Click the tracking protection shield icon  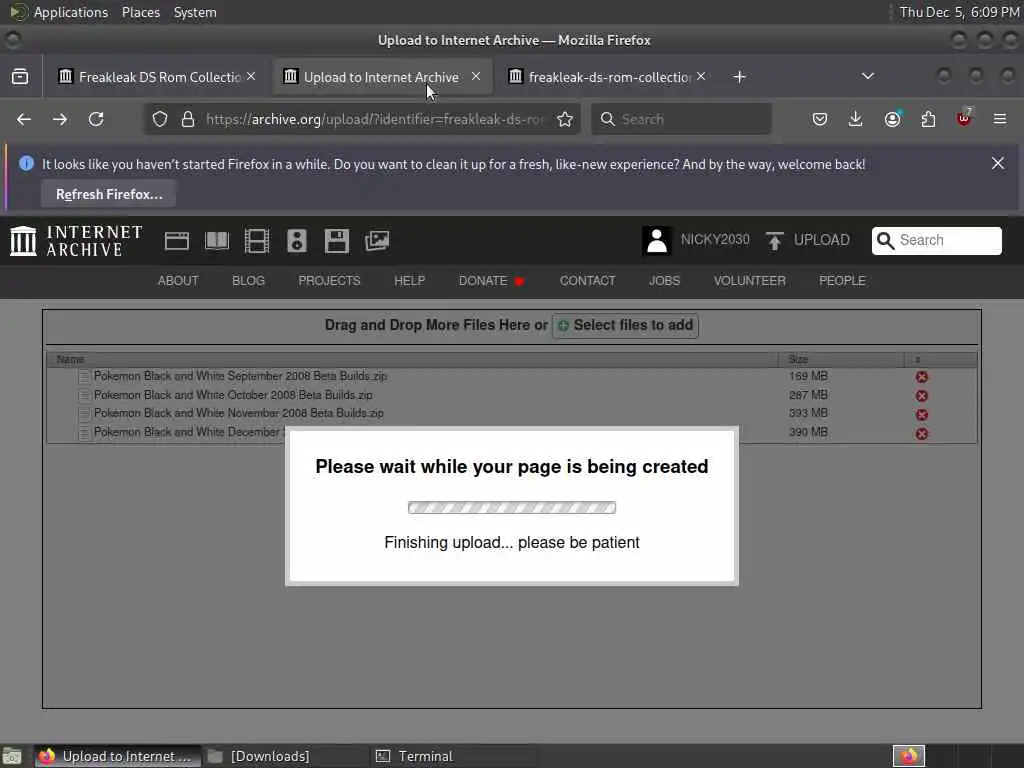[x=160, y=119]
